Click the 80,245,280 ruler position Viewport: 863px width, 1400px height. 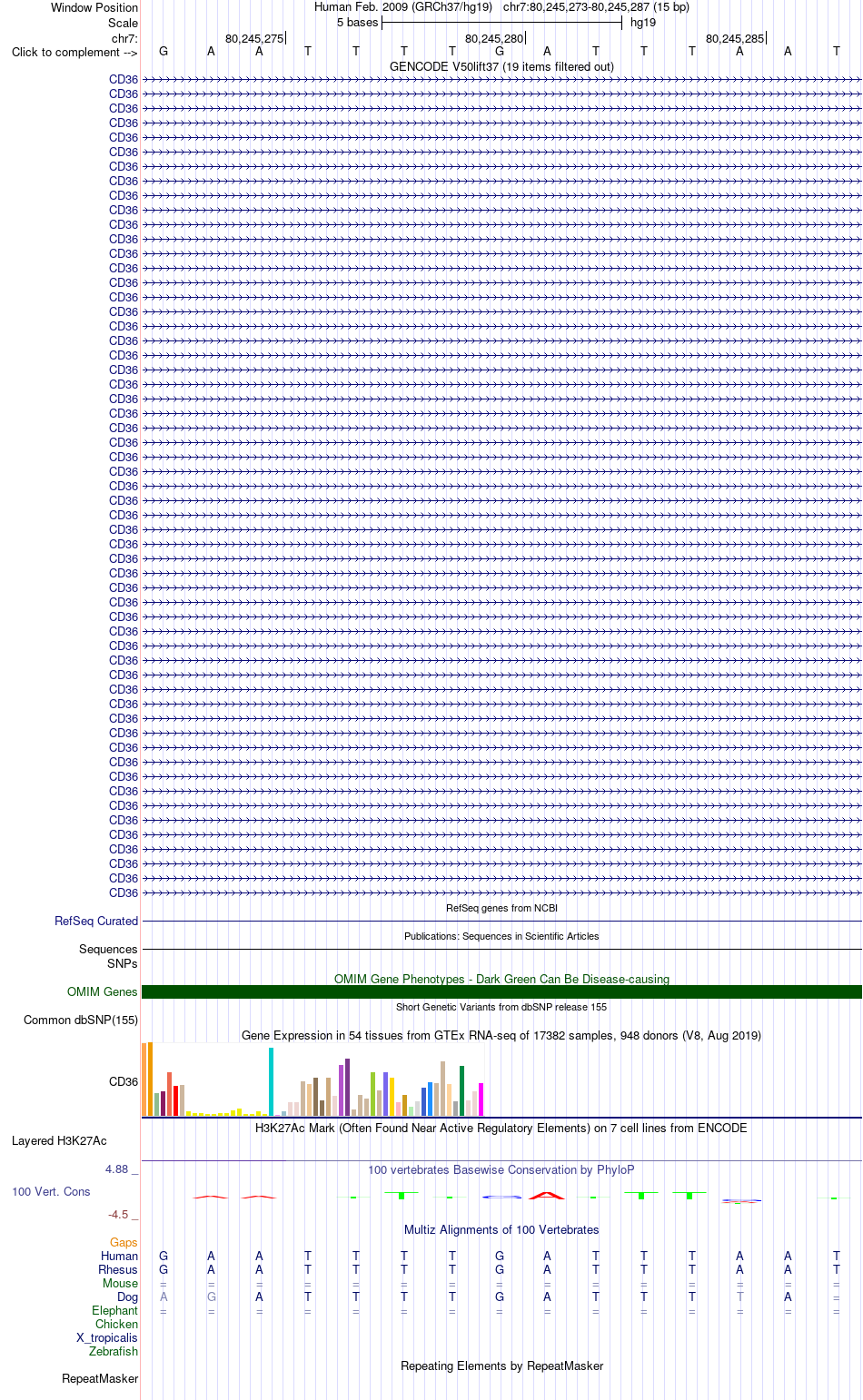coord(494,38)
